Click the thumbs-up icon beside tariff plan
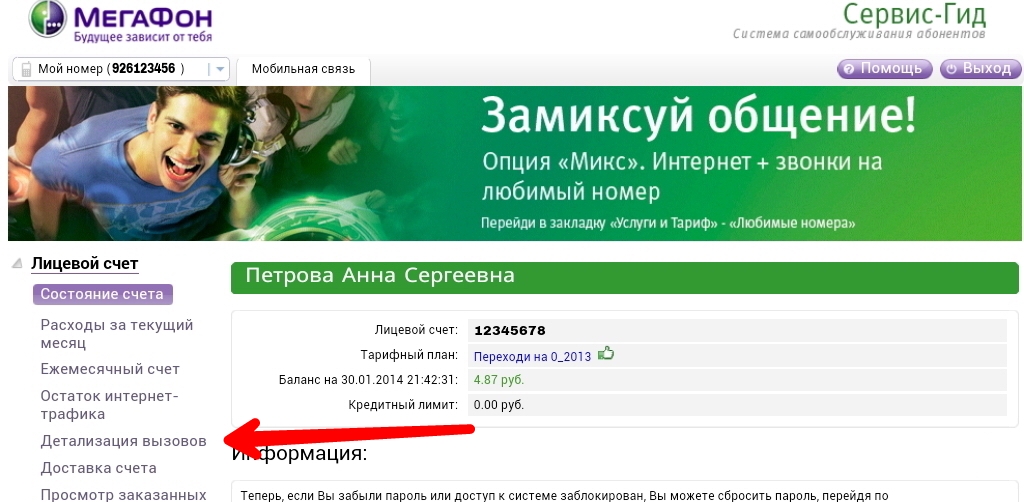 (x=605, y=354)
